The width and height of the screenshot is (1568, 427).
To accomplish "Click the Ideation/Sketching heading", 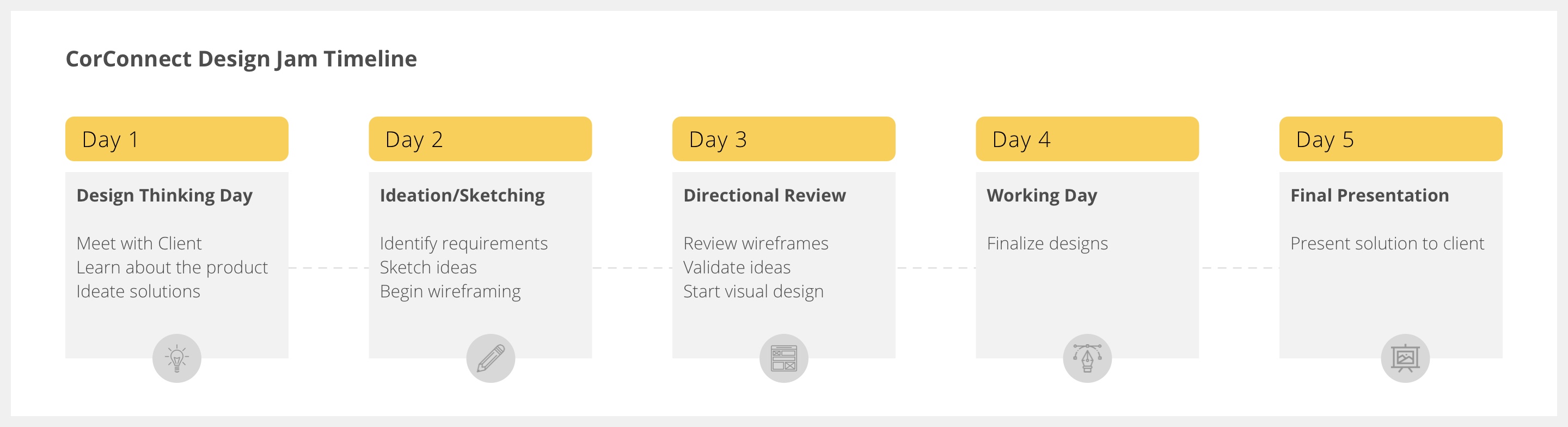I will [x=462, y=196].
